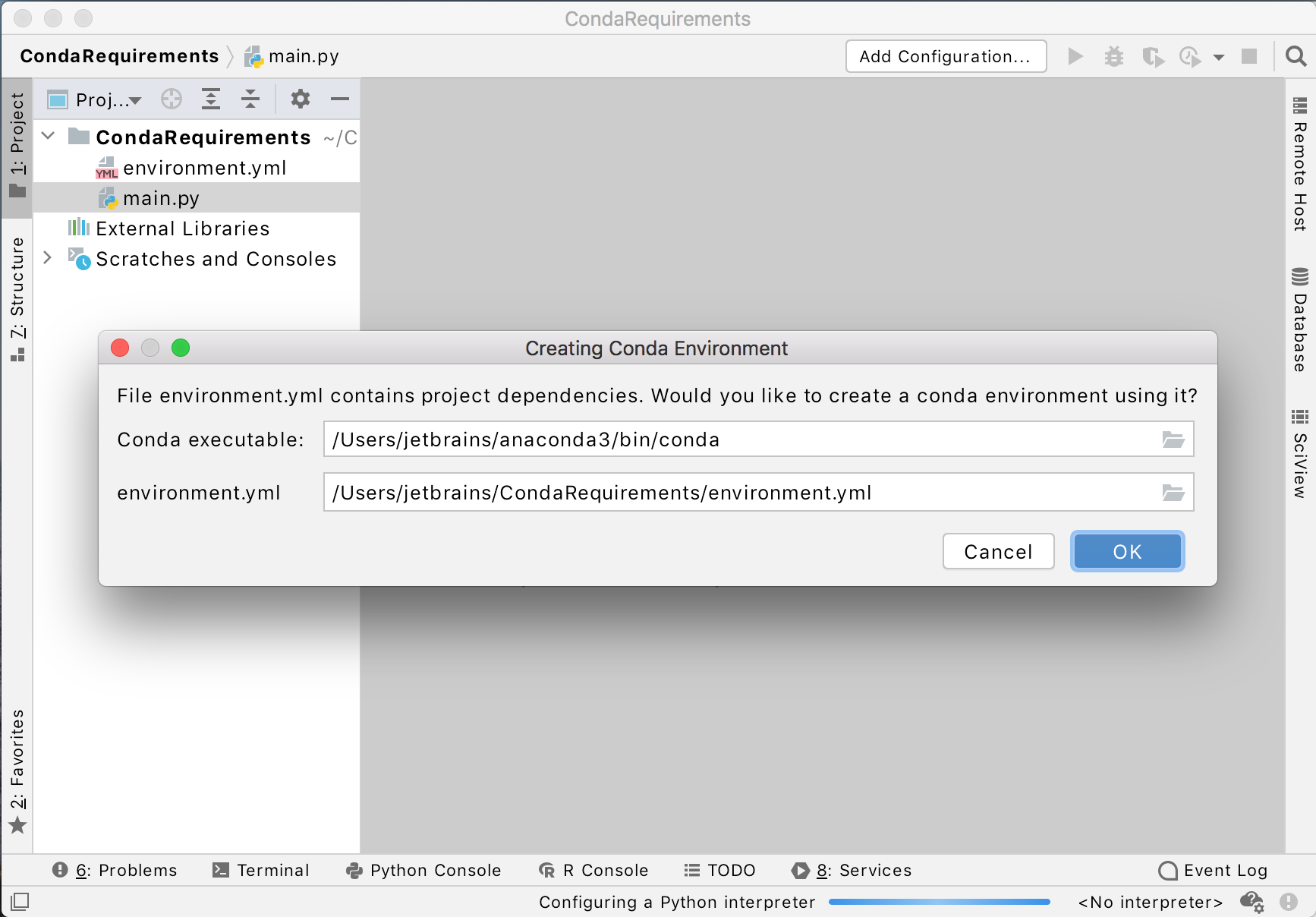Start the debugger with the bug icon

click(x=1113, y=56)
